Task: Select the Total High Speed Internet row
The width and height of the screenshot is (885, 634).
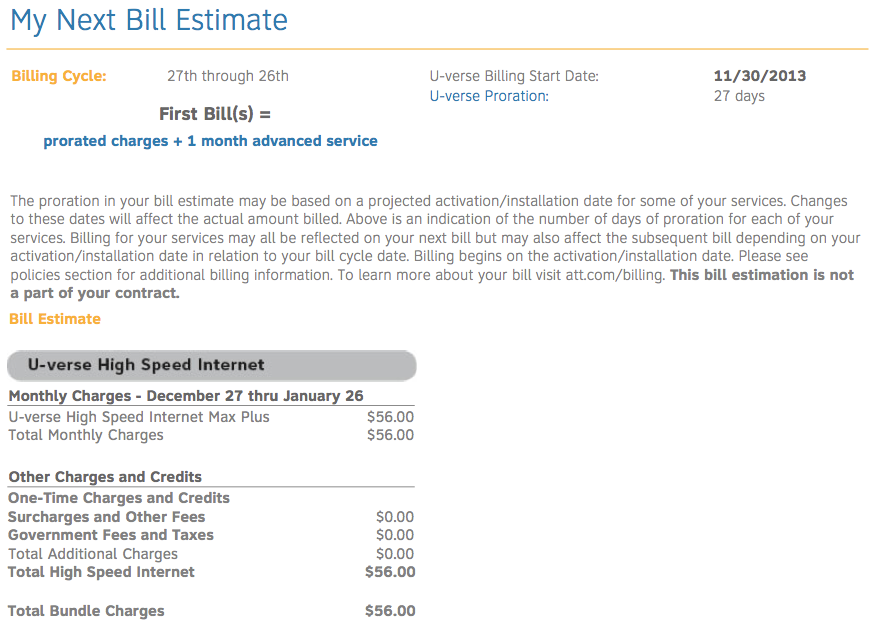Action: coord(212,572)
